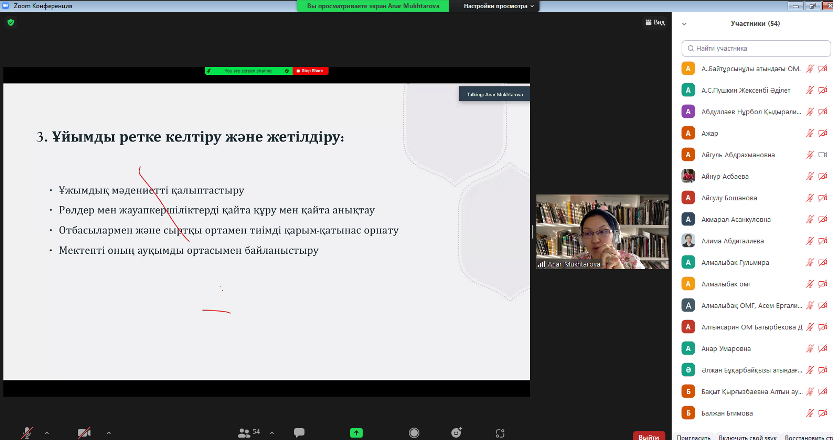The image size is (833, 440).
Task: Click in the Найти участника search field
Action: pos(755,48)
